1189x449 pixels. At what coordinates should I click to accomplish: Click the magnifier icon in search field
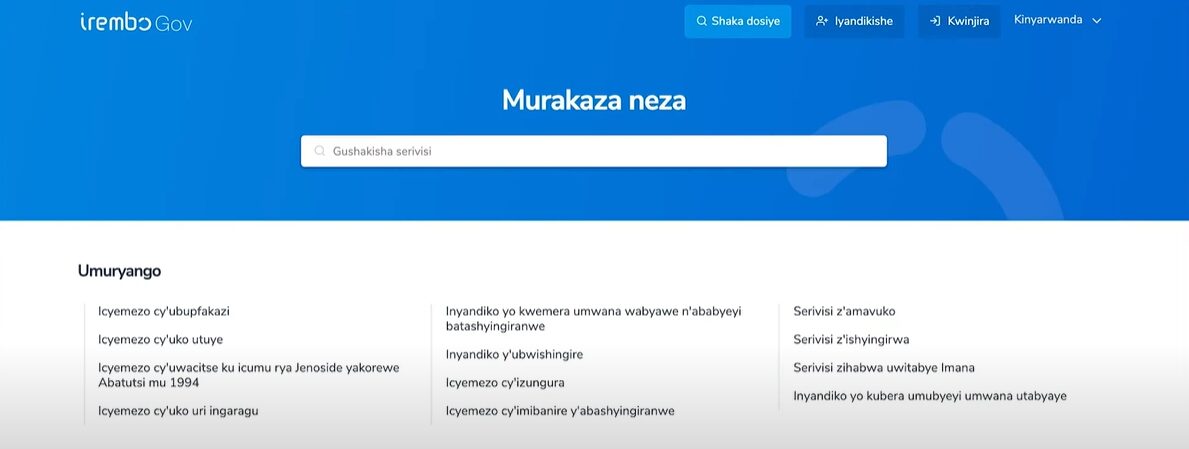coord(320,151)
